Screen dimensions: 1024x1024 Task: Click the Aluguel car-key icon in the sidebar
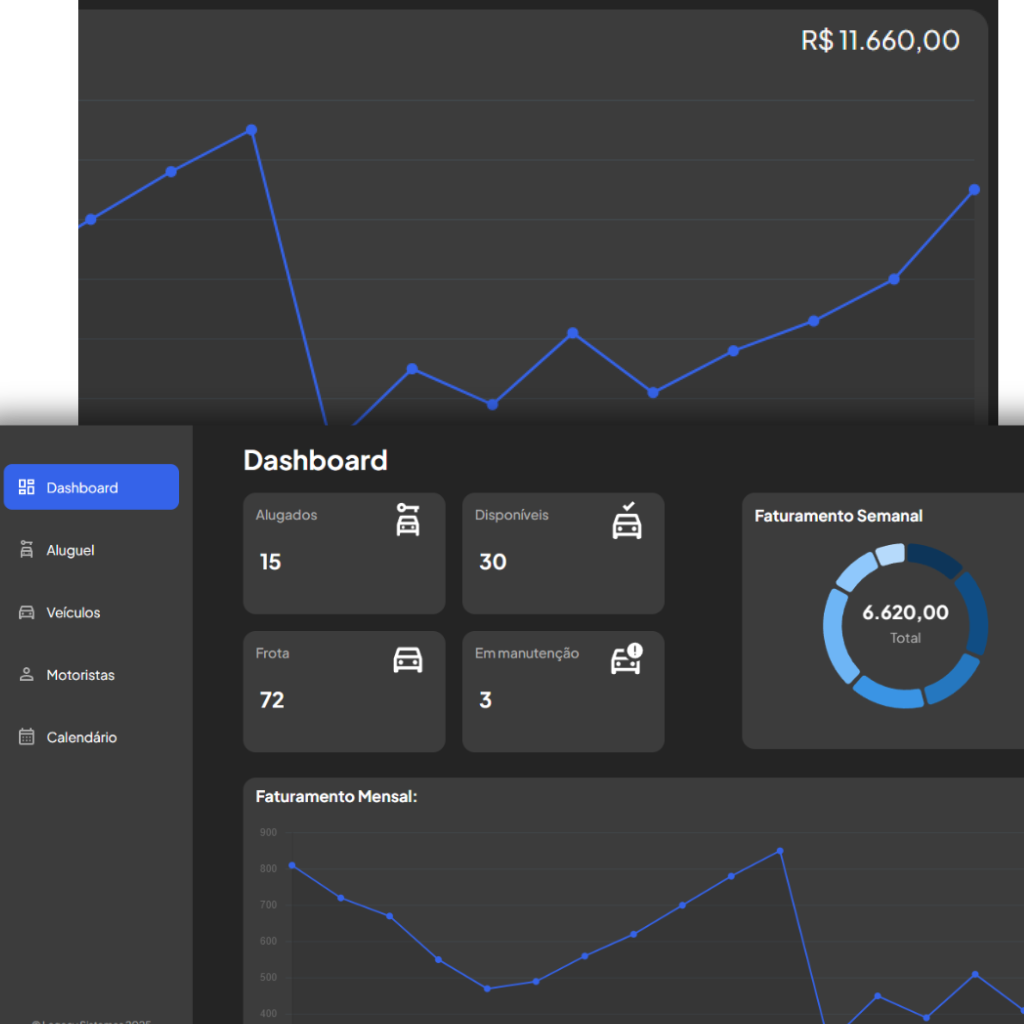click(x=26, y=549)
